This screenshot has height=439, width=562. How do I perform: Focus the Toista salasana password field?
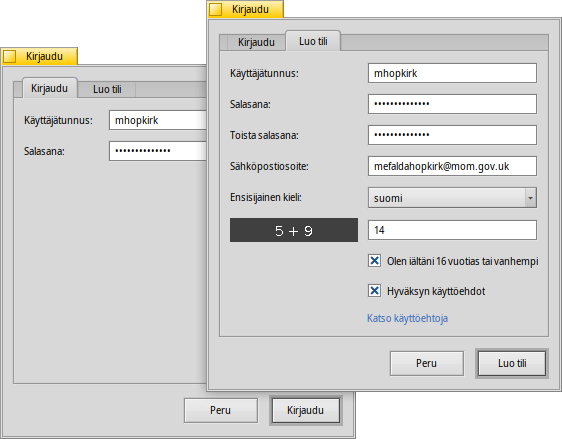tap(452, 135)
